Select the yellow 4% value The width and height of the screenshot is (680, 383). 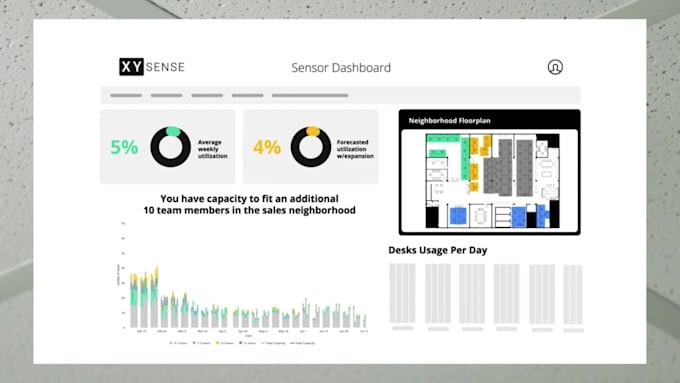(x=267, y=147)
